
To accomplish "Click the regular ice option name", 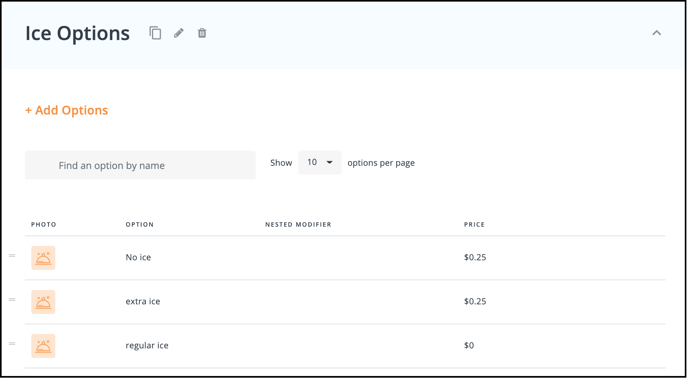I will click(x=147, y=346).
